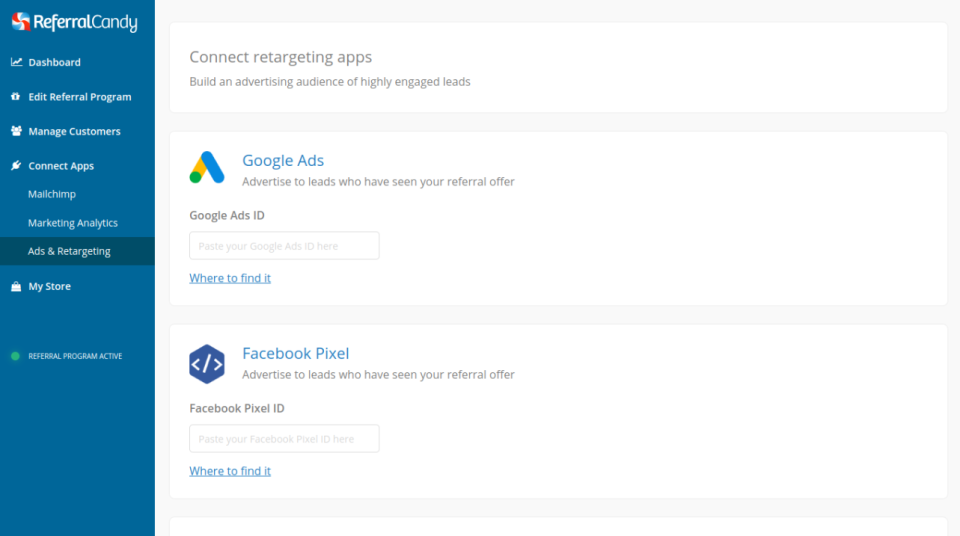The width and height of the screenshot is (960, 536).
Task: Click the Google Ads logo
Action: pos(207,168)
